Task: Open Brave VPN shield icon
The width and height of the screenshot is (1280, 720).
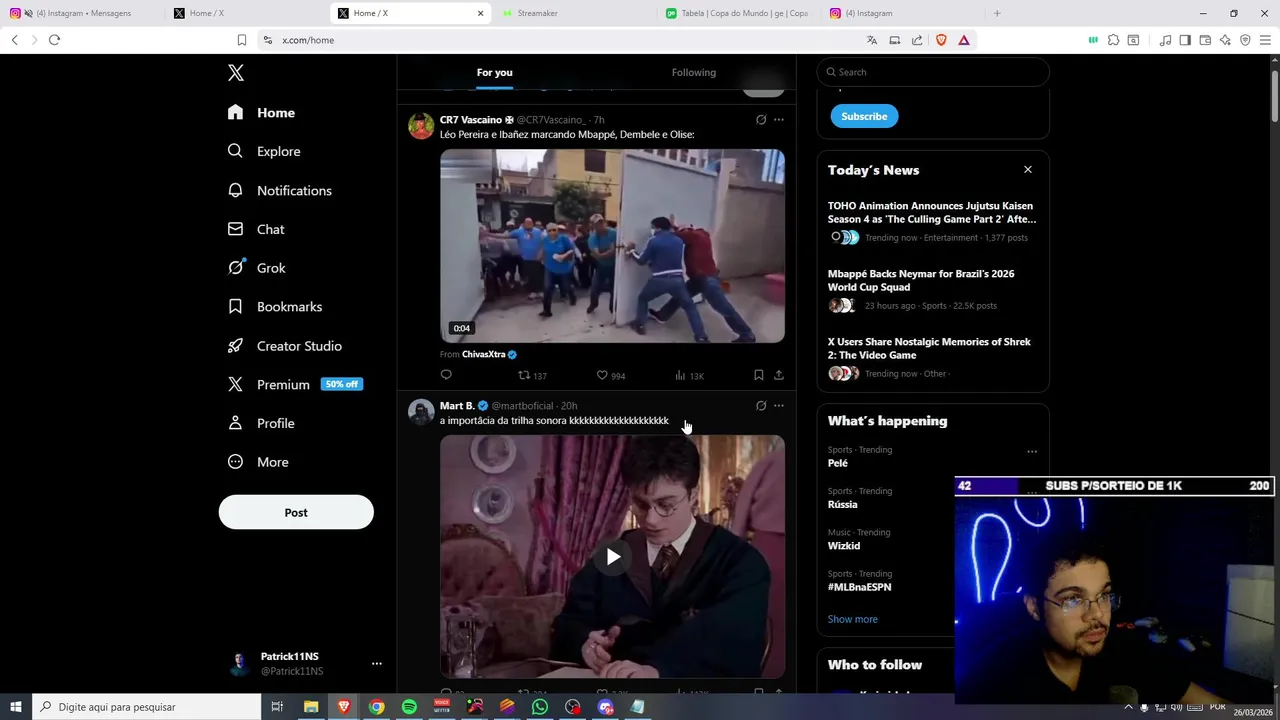Action: 1245,40
